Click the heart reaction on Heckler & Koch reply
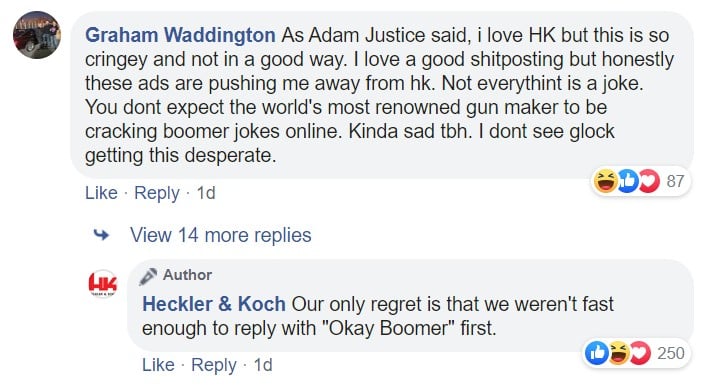Image resolution: width=710 pixels, height=390 pixels. click(x=640, y=353)
